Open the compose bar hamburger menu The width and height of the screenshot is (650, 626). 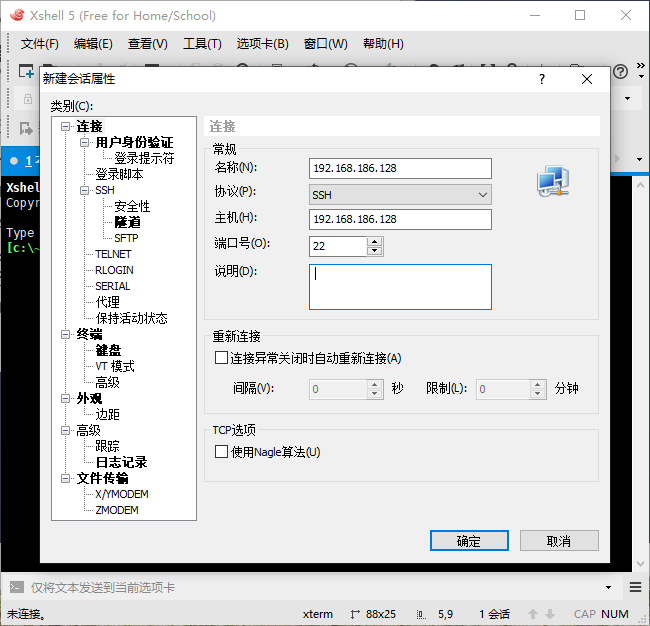(635, 587)
